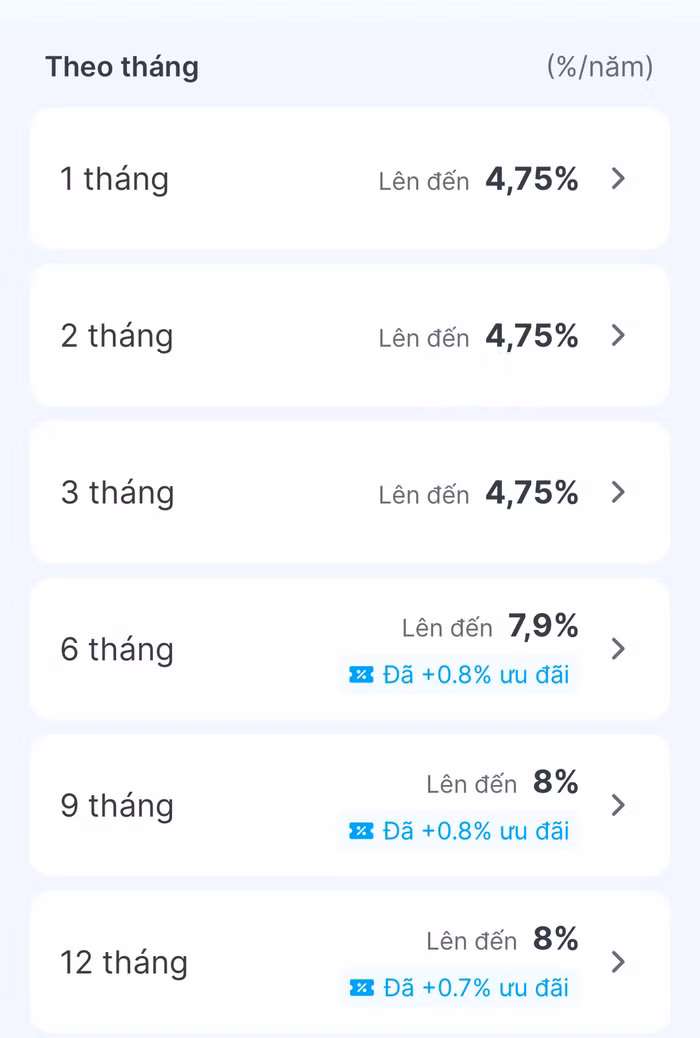The width and height of the screenshot is (700, 1038).
Task: Click the coupon icon in the 6 tháng row
Action: tap(361, 675)
